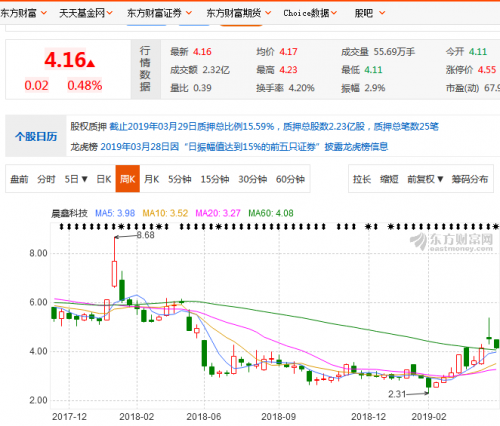
Task: Open the 龙虎榜 2019年03月28日 disclosure link
Action: pos(244,147)
